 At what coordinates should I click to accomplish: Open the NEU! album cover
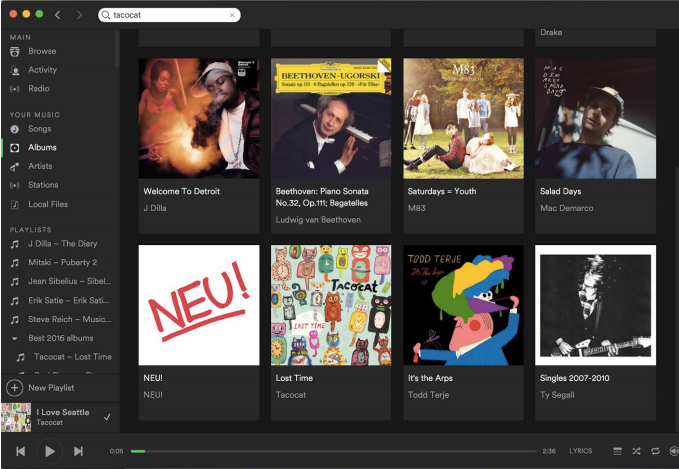point(199,305)
